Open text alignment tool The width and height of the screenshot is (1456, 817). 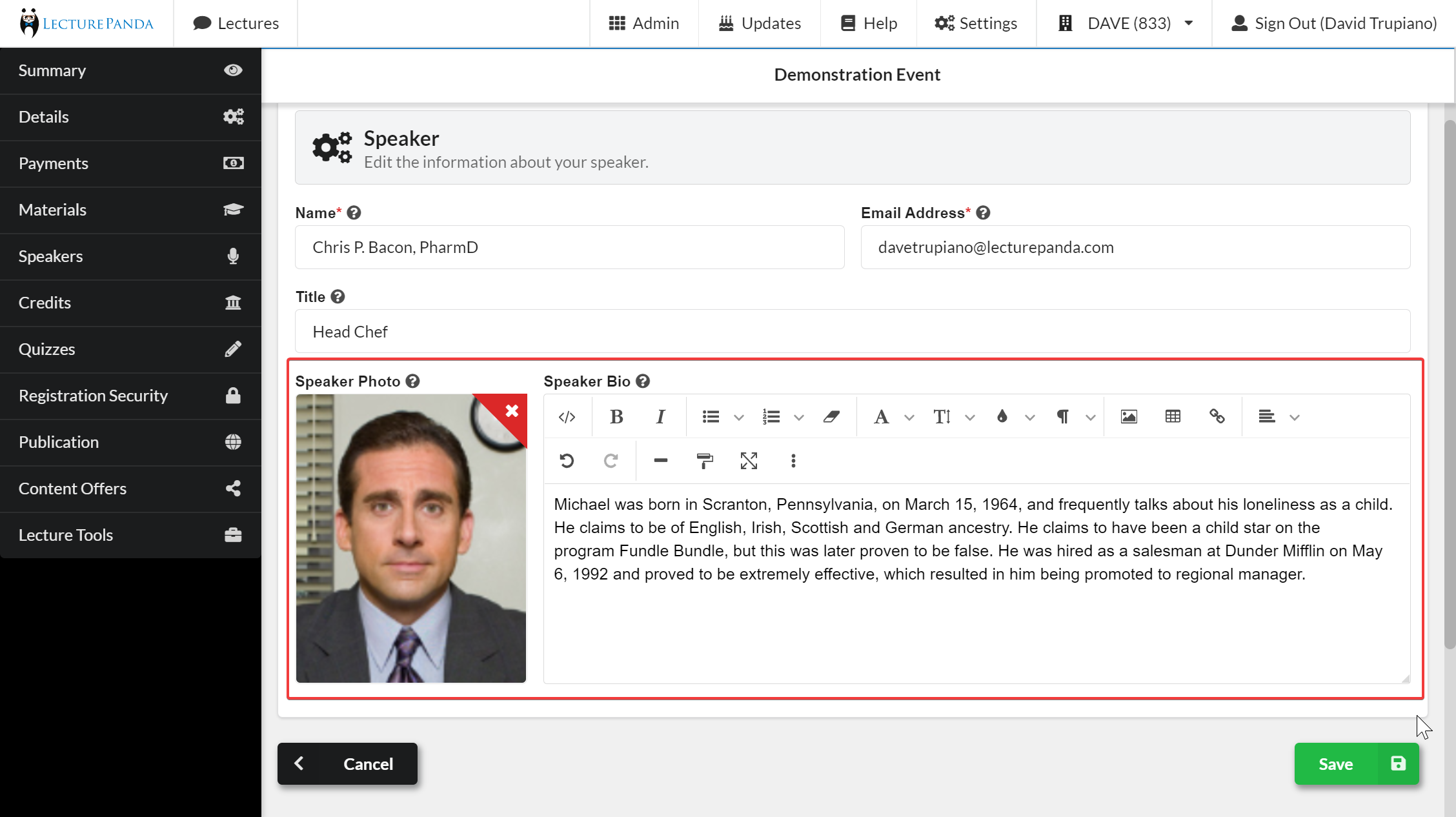click(x=1267, y=417)
